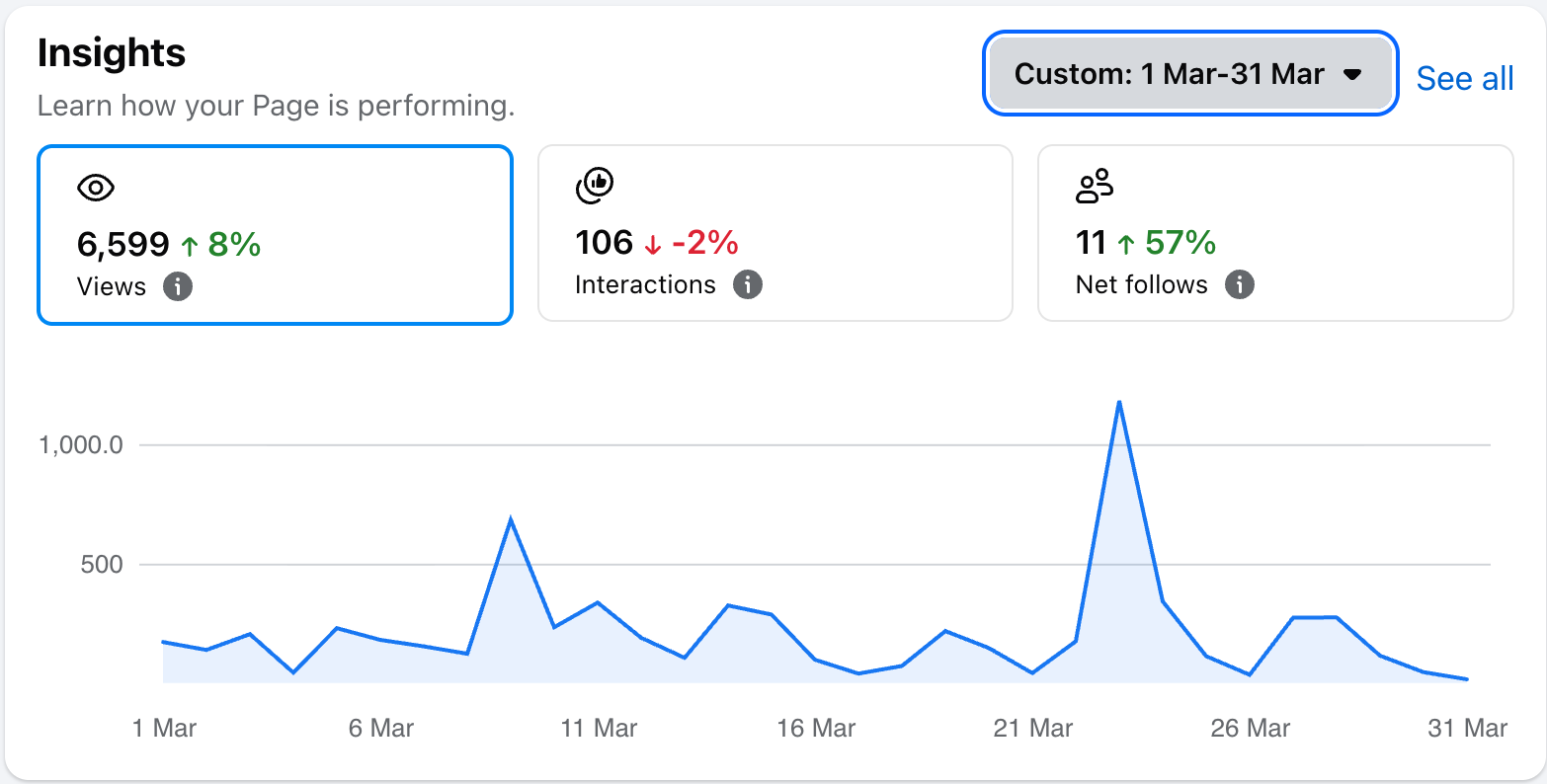Click the date range dropdown caret arrow
Image resolution: width=1547 pixels, height=784 pixels.
tap(1353, 75)
